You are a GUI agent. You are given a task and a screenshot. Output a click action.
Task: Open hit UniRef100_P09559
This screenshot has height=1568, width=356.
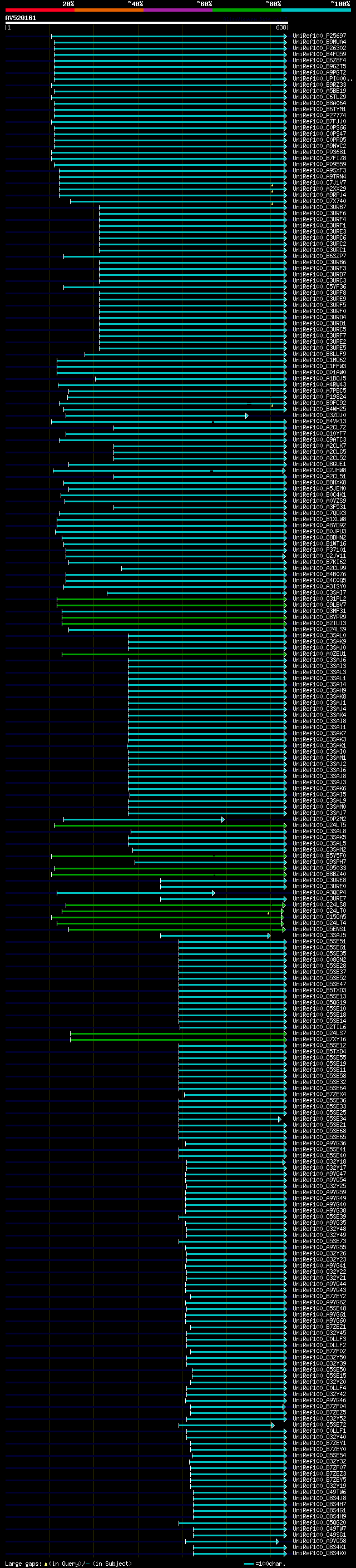click(319, 164)
